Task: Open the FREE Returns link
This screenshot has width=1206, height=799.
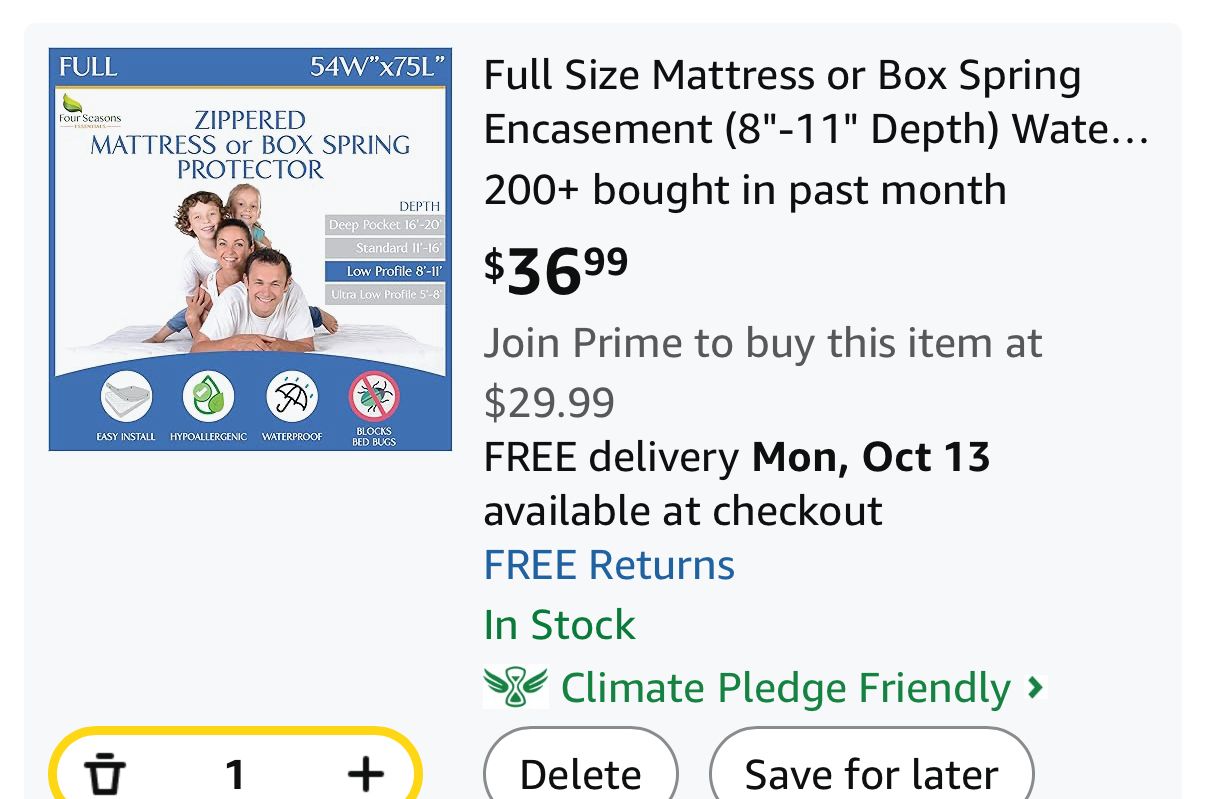Action: tap(609, 565)
